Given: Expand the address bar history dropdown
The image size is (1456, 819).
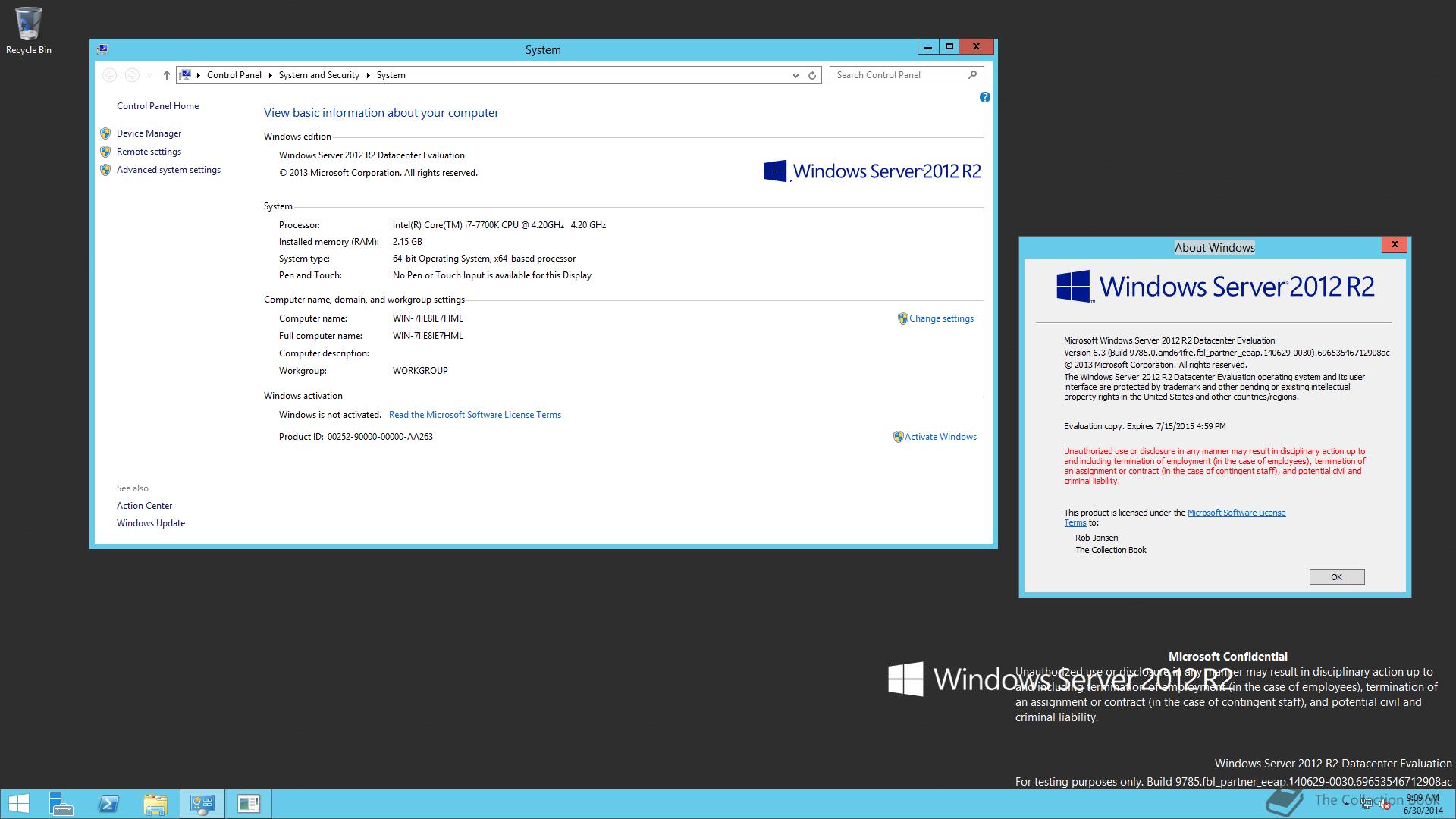Looking at the screenshot, I should pos(795,75).
